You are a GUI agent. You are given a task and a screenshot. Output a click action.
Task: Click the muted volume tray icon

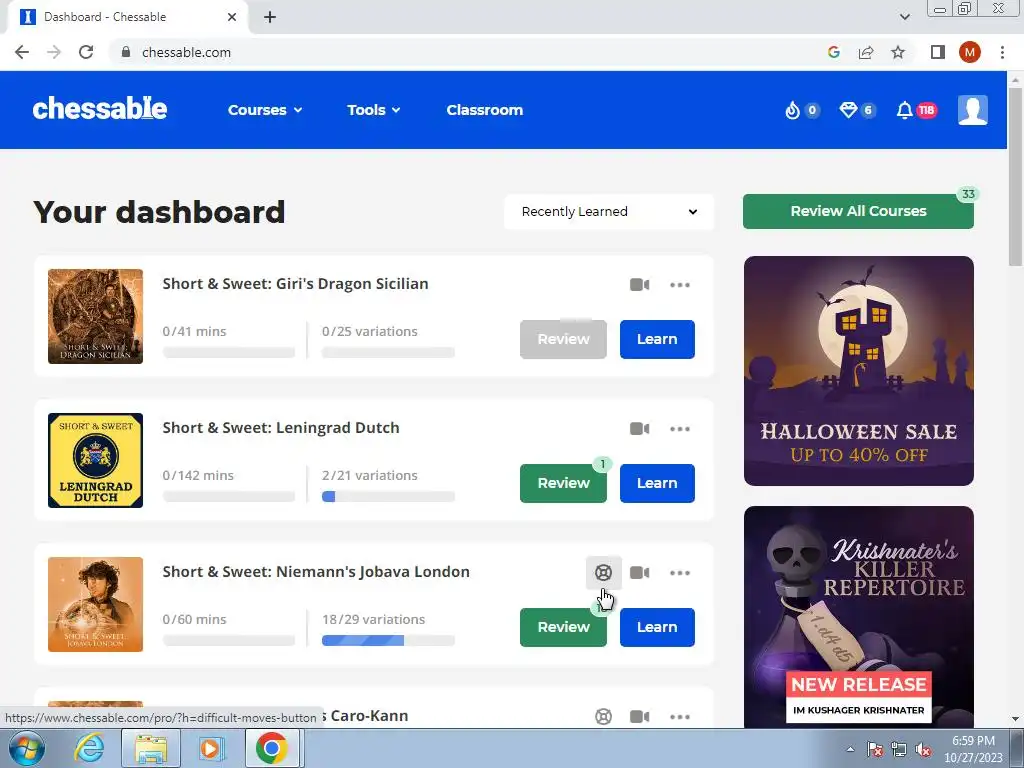point(923,749)
